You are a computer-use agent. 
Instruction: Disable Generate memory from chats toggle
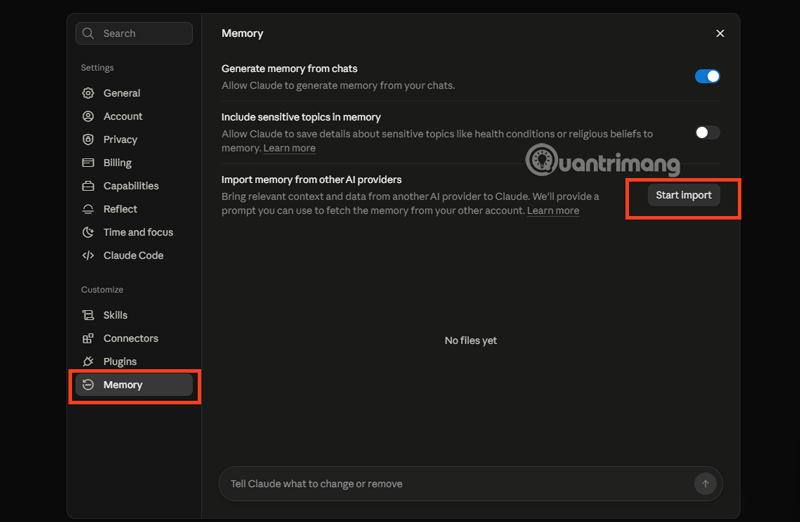point(707,76)
